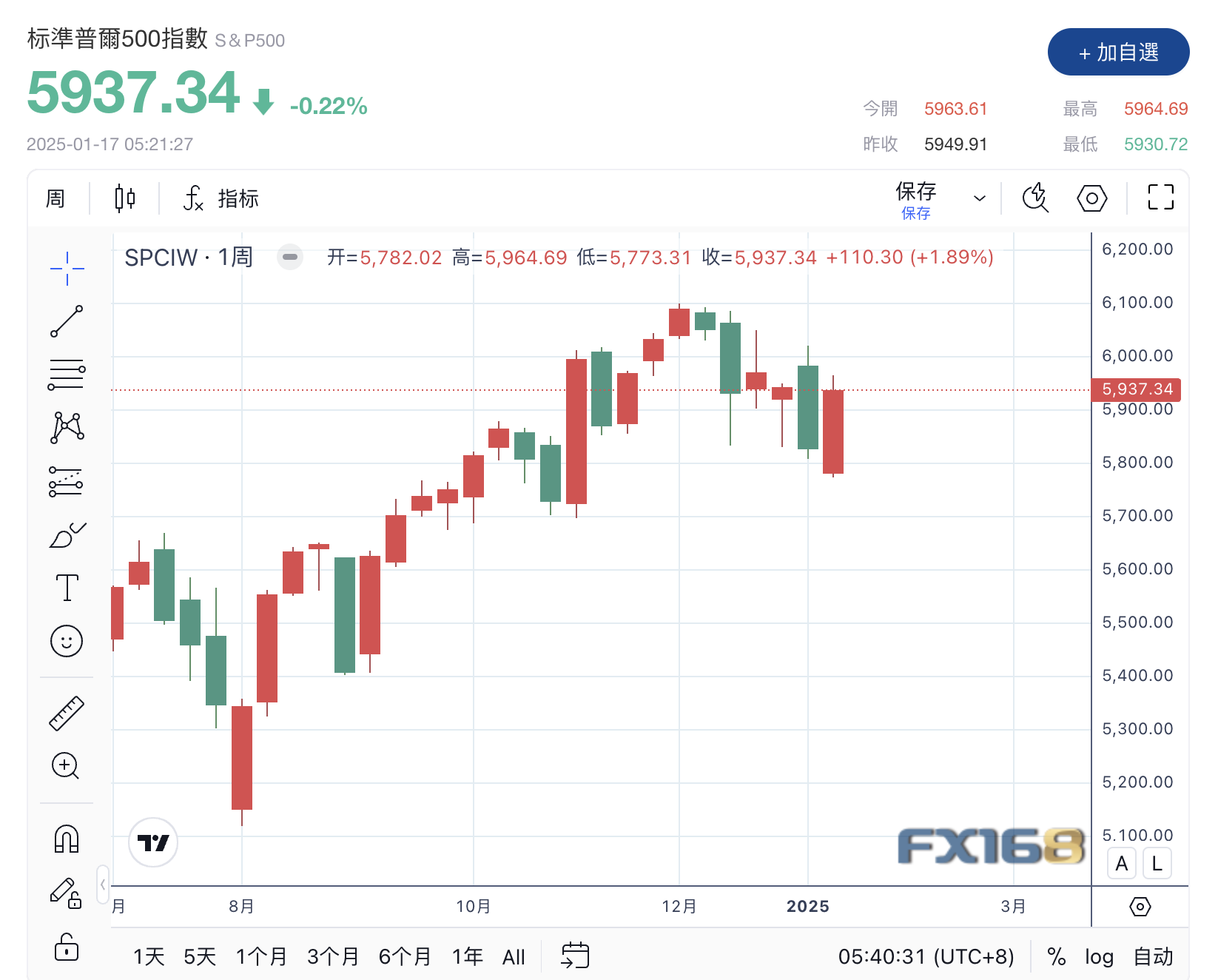The height and width of the screenshot is (980, 1218).
Task: Select the text annotation tool
Action: pos(67,588)
